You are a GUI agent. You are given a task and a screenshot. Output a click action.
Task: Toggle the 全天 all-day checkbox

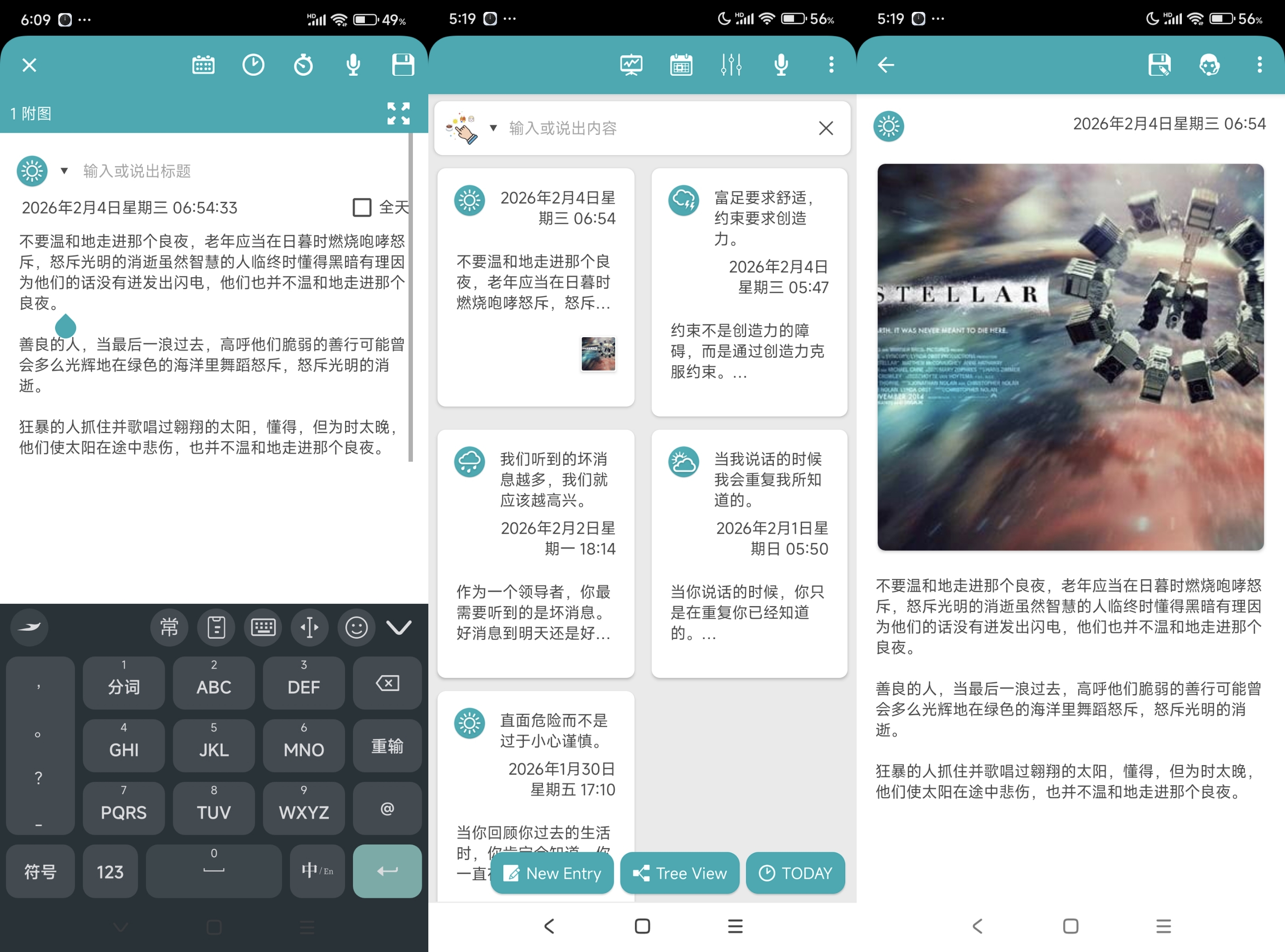[x=362, y=208]
